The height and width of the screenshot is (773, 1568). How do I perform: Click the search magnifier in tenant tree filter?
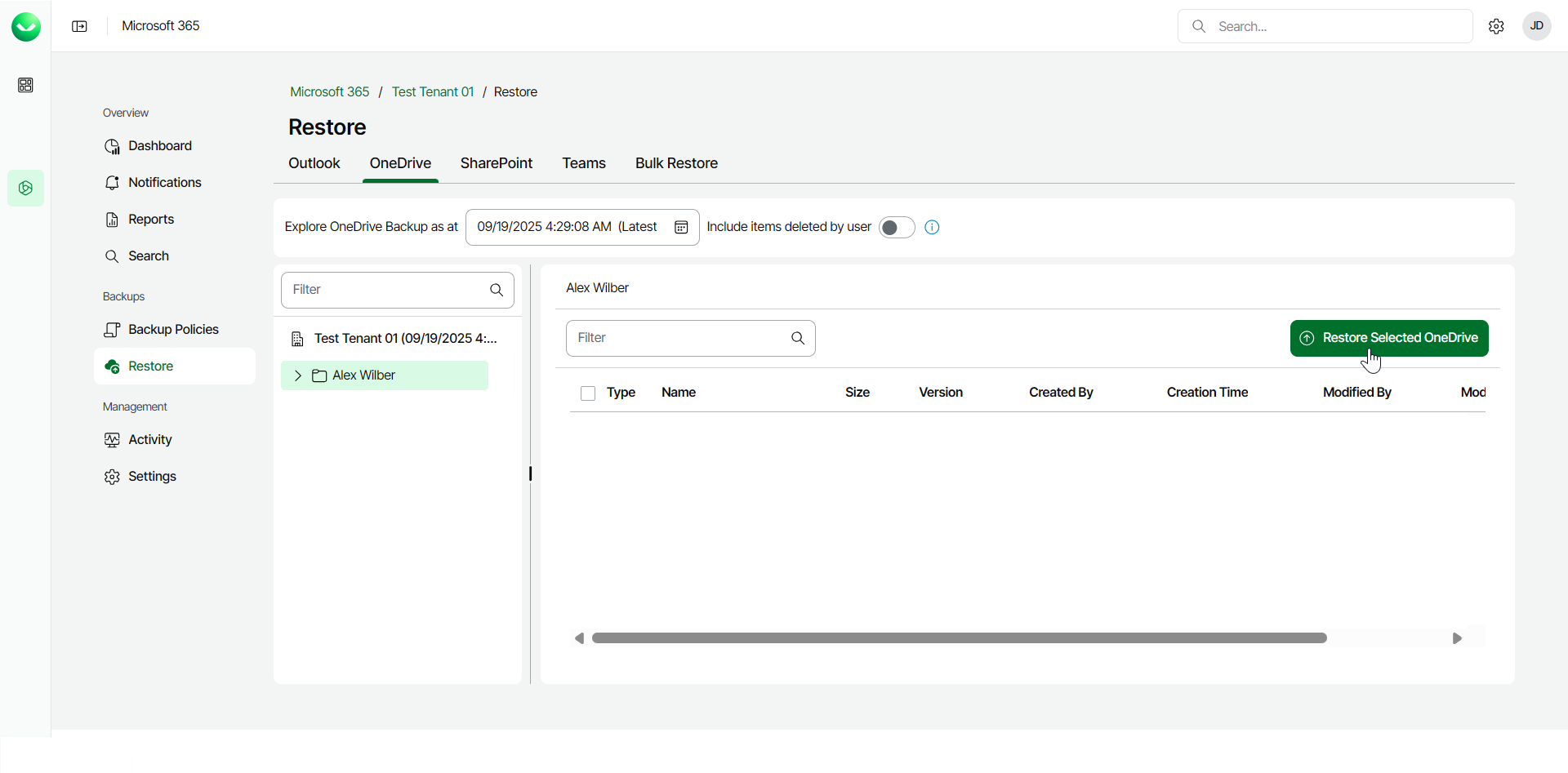(x=497, y=290)
